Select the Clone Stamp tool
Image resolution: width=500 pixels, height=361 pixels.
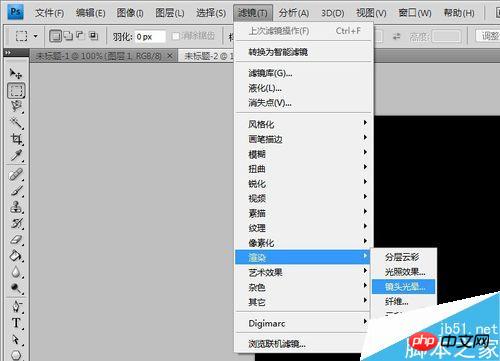pyautogui.click(x=16, y=207)
